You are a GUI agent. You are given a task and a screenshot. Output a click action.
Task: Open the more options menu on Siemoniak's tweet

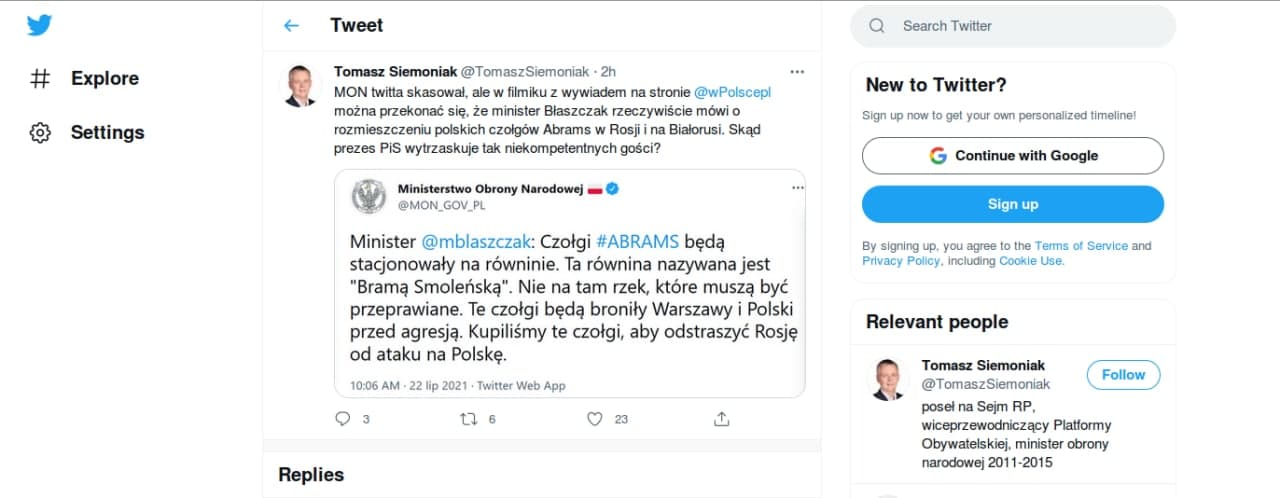pos(797,72)
